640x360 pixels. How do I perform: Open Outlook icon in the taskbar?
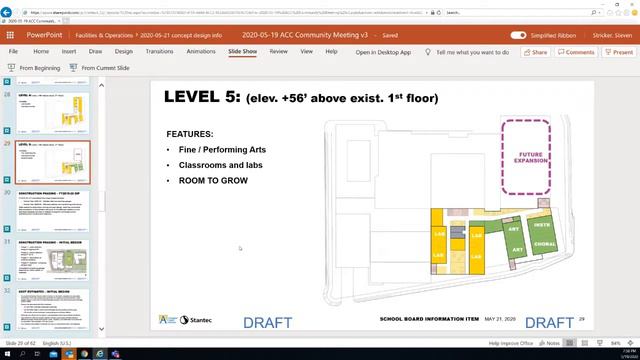[69, 354]
